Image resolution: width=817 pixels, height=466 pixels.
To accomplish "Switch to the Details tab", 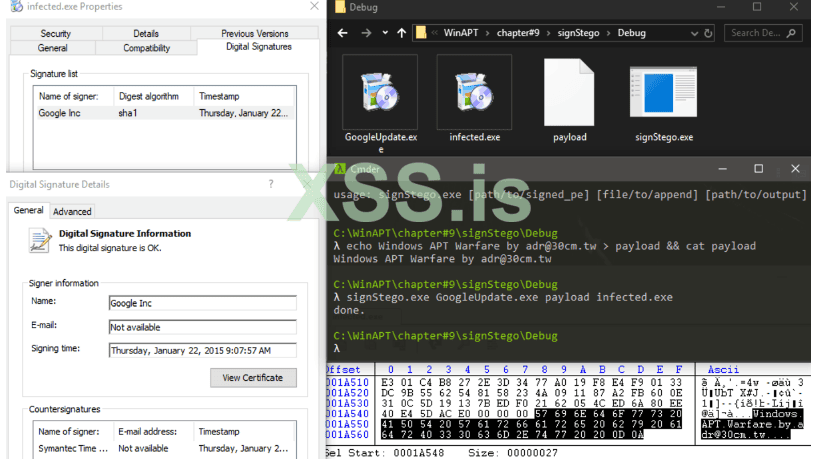I will click(146, 33).
